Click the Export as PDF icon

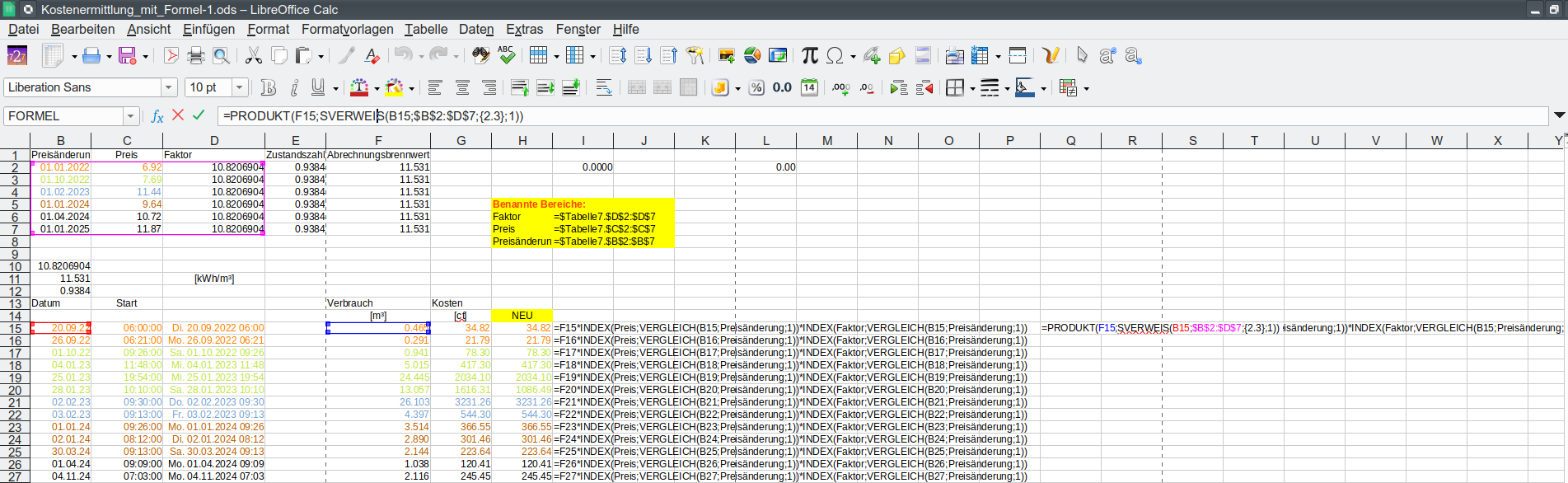[171, 55]
